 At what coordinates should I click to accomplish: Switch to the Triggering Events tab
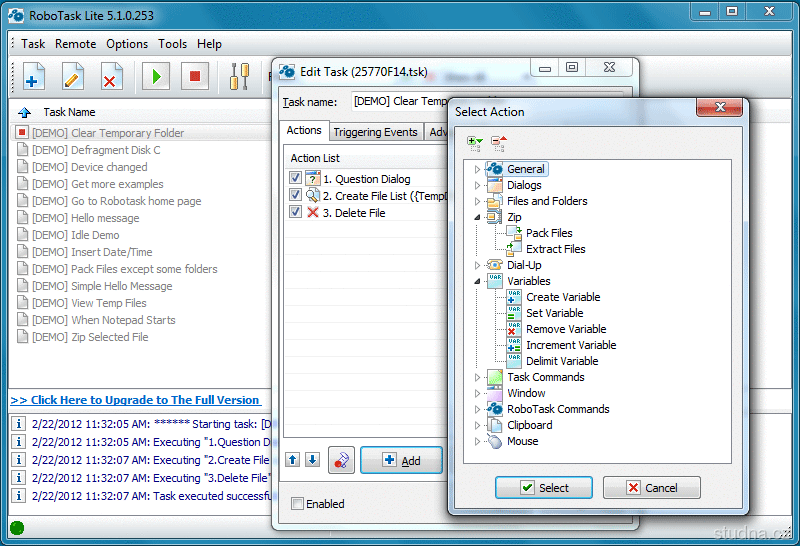375,132
